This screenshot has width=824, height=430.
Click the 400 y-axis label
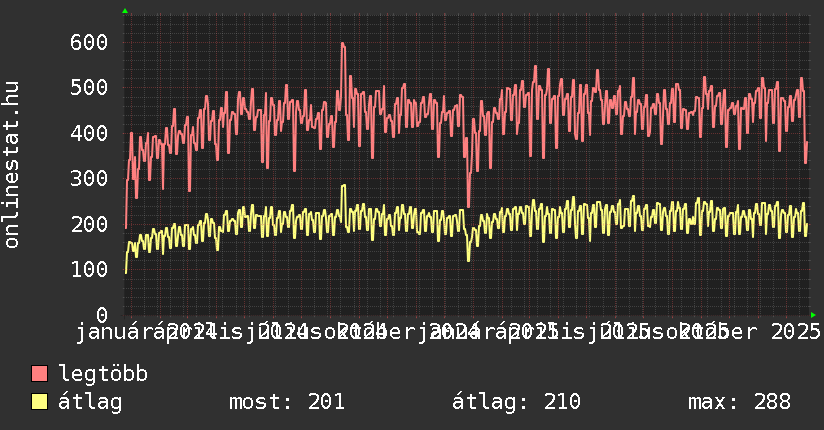(89, 133)
